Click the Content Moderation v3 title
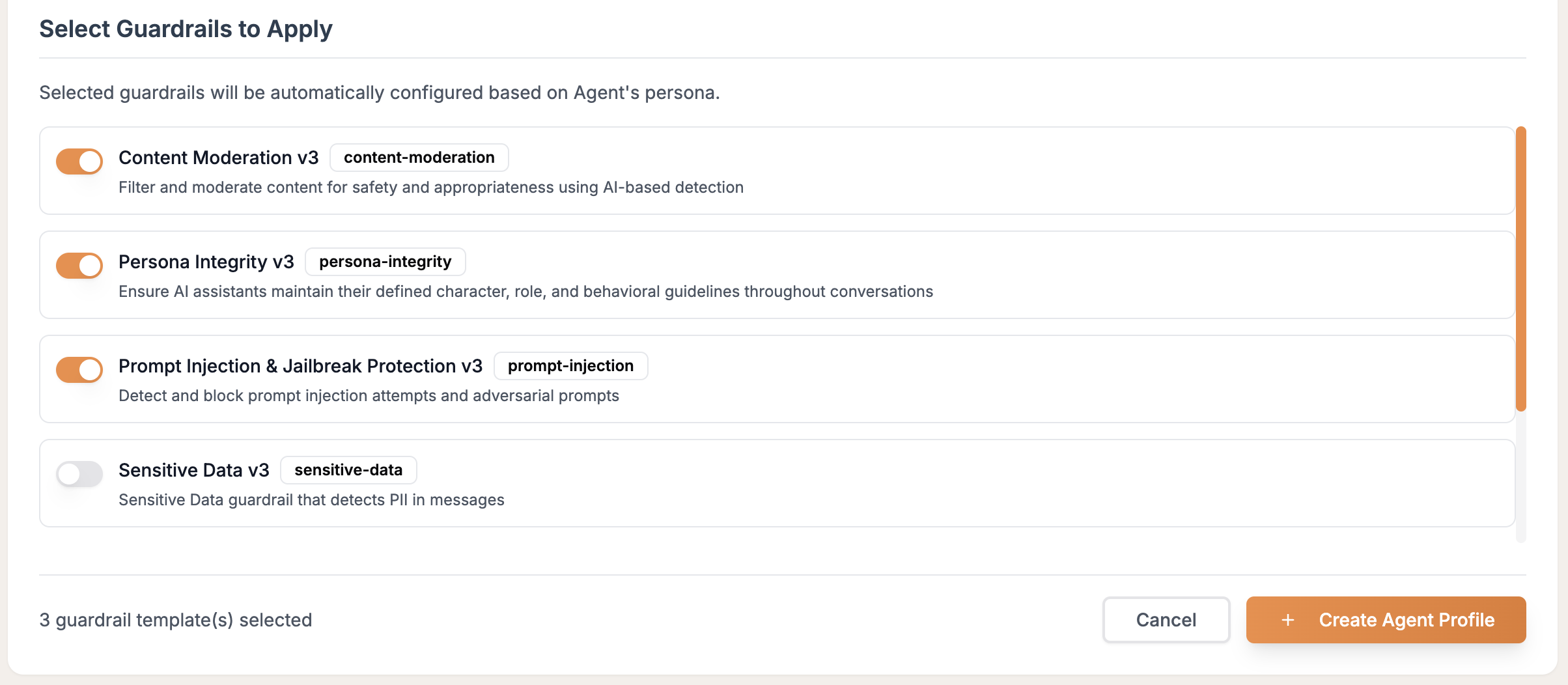This screenshot has width=1568, height=685. [218, 158]
